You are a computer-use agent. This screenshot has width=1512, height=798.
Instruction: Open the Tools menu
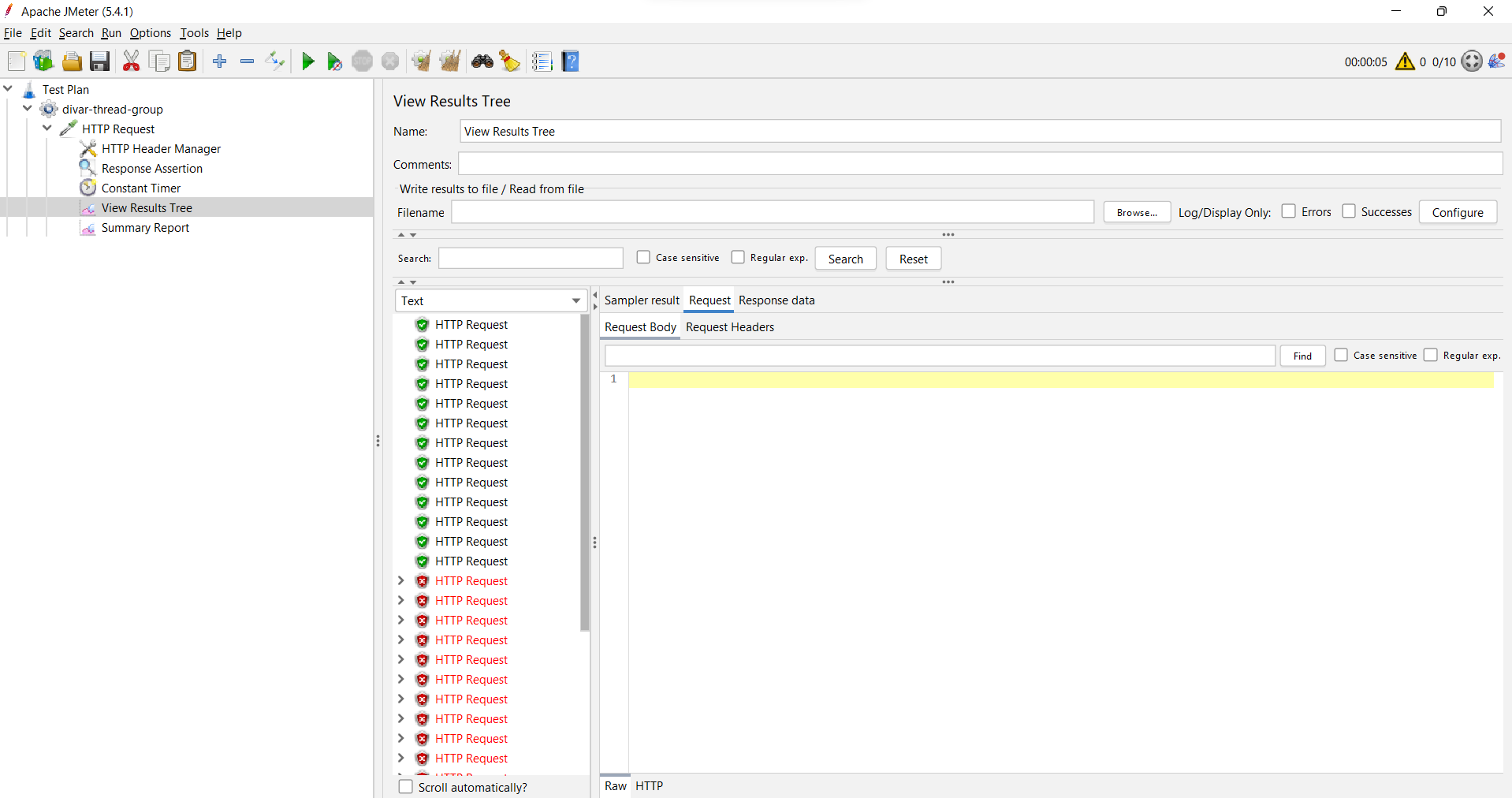(x=194, y=33)
